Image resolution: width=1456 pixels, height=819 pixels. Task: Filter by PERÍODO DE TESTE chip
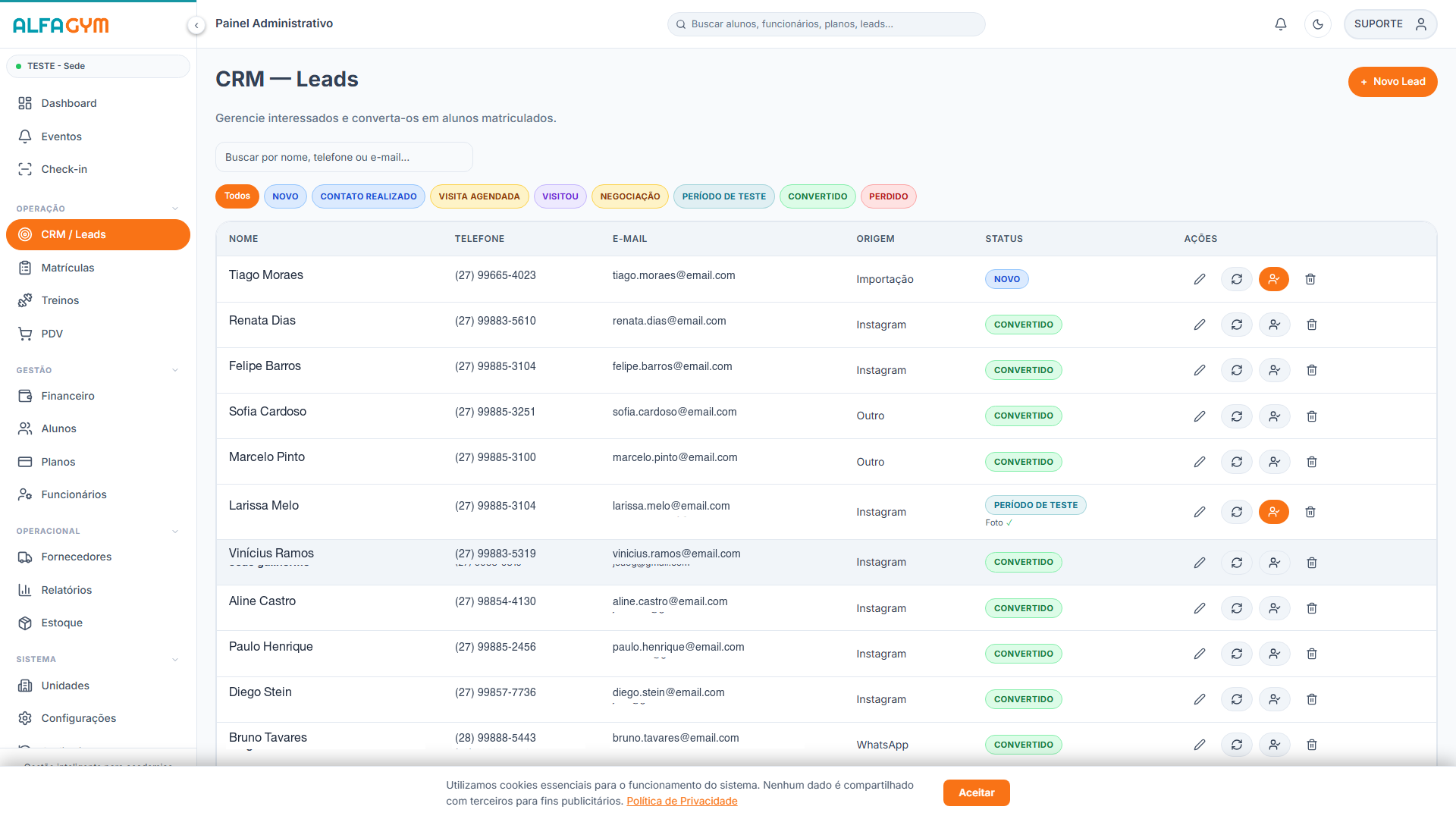(724, 196)
